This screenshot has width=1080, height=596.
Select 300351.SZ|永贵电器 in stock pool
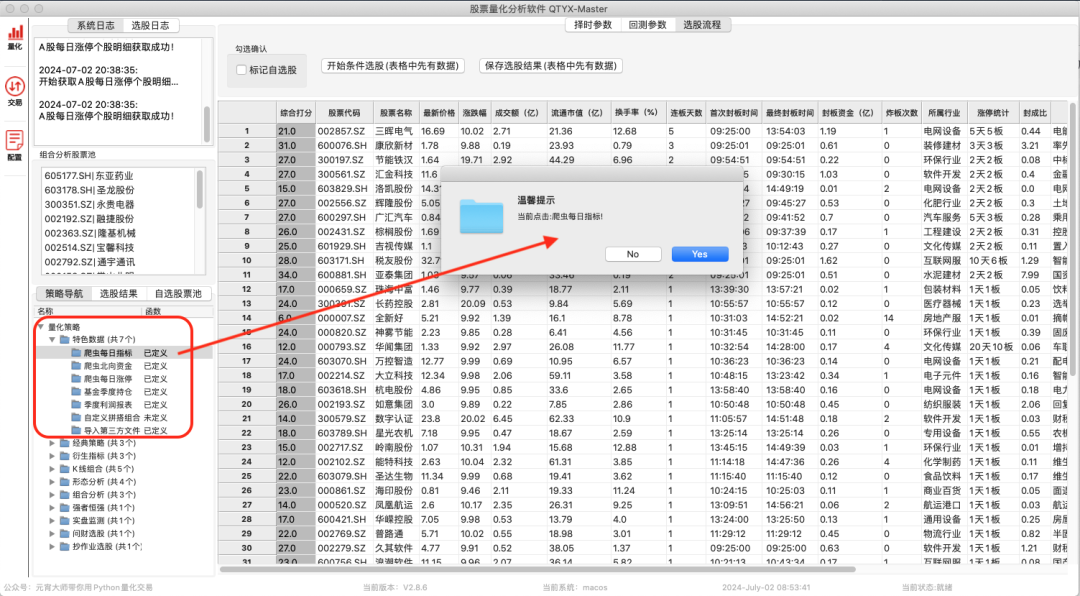tap(90, 205)
